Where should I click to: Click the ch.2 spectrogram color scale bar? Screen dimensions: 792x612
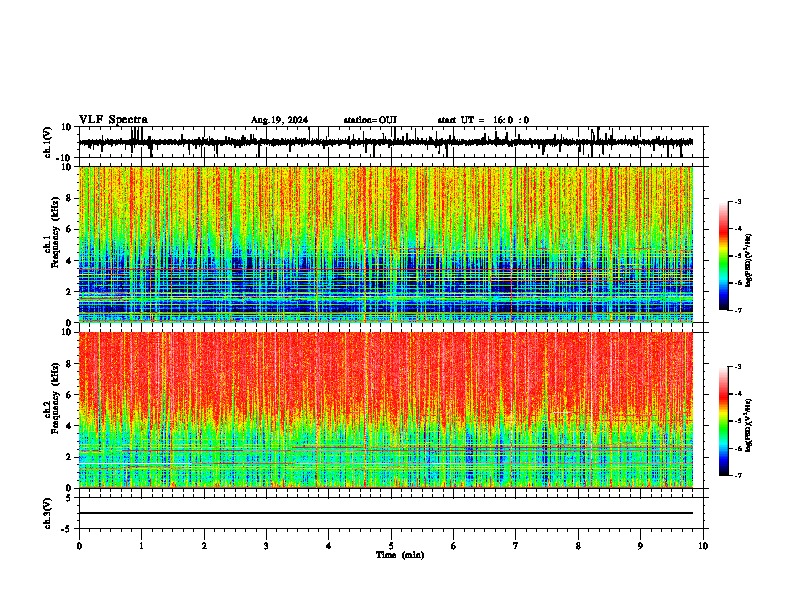724,421
